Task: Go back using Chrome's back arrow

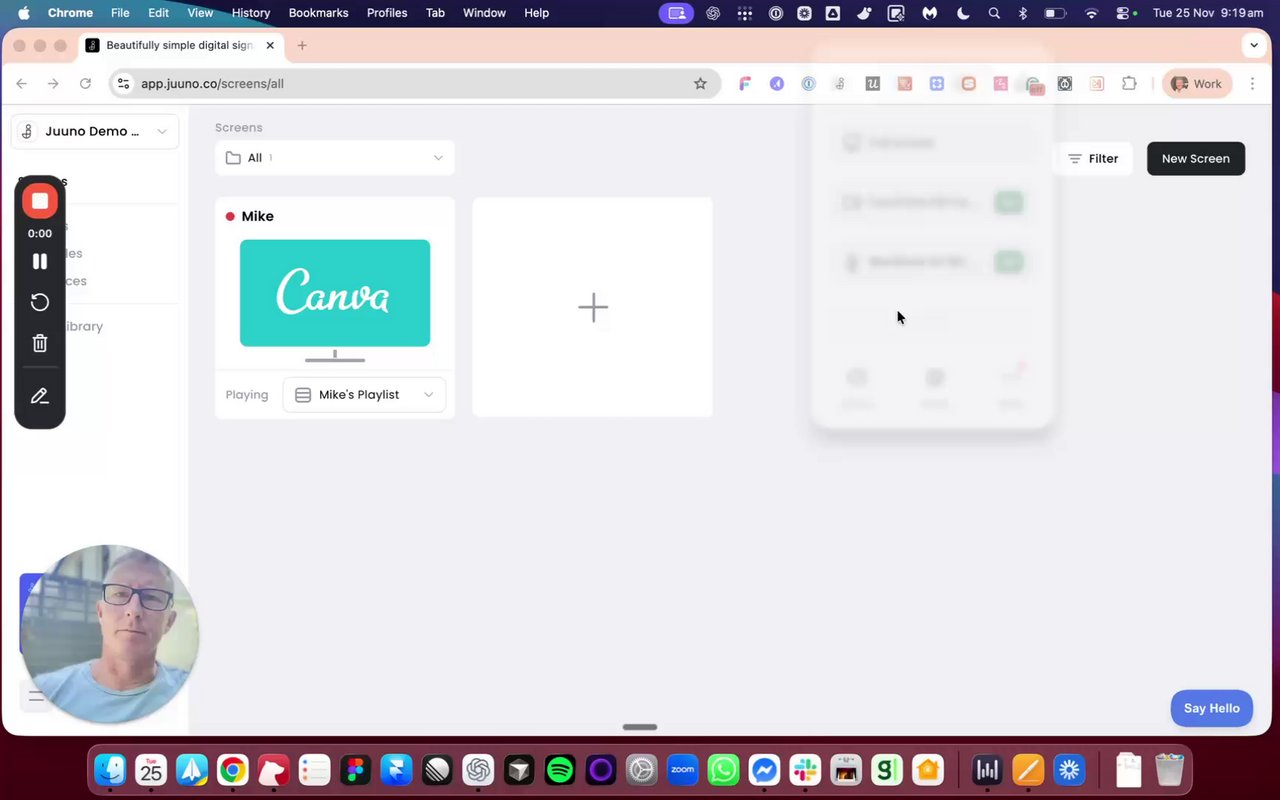Action: tap(22, 84)
